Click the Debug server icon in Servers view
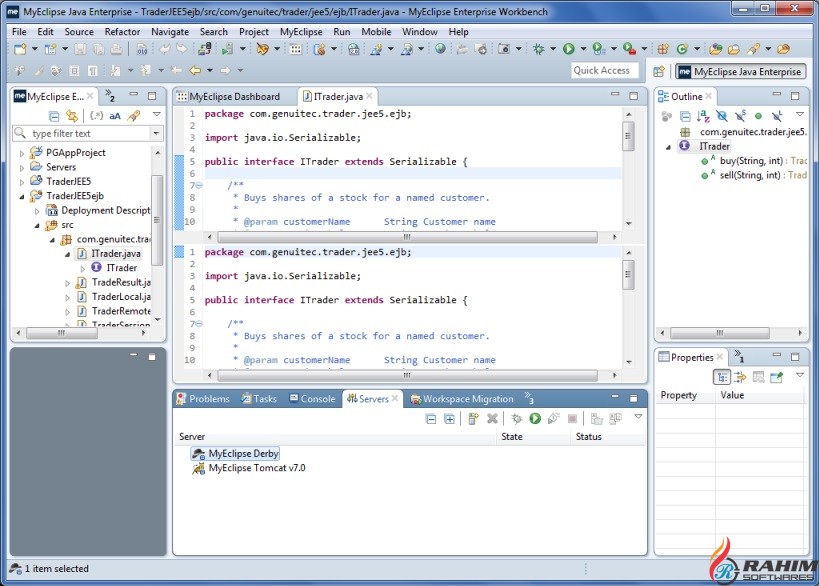 (x=515, y=419)
